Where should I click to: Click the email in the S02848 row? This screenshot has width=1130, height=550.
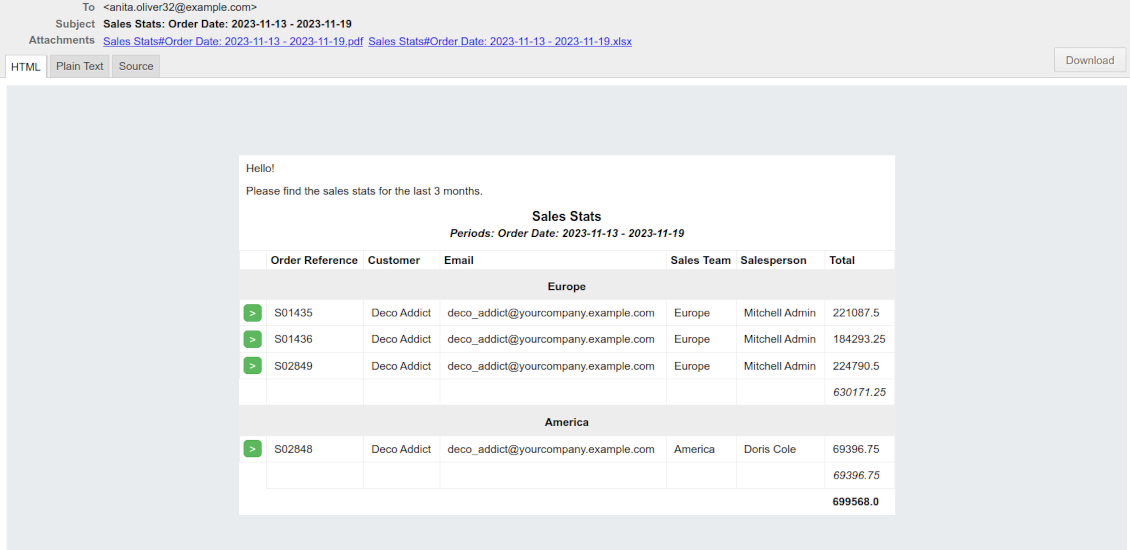click(x=551, y=449)
